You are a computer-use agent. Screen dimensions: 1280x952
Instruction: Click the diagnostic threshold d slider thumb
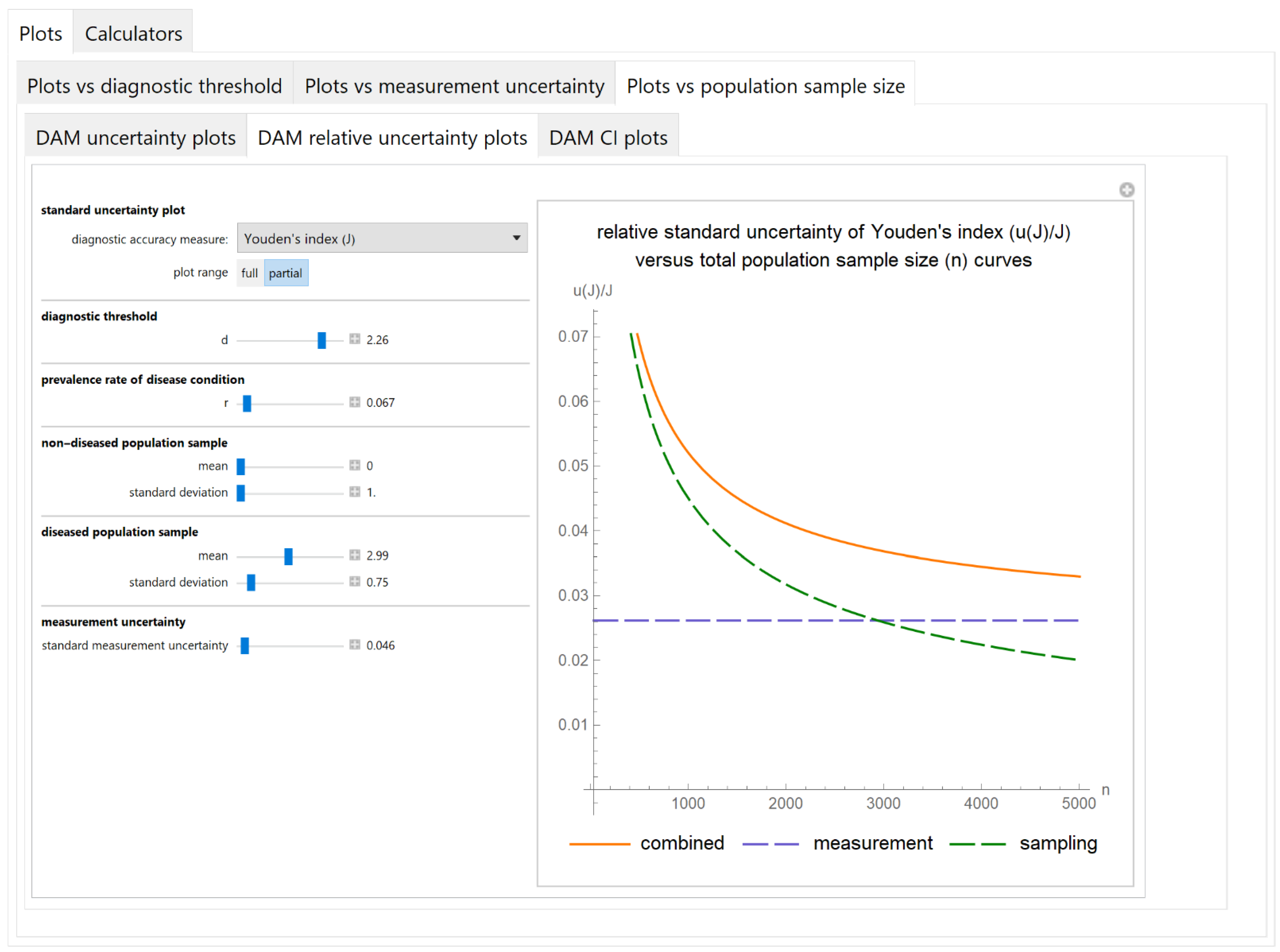coord(322,340)
